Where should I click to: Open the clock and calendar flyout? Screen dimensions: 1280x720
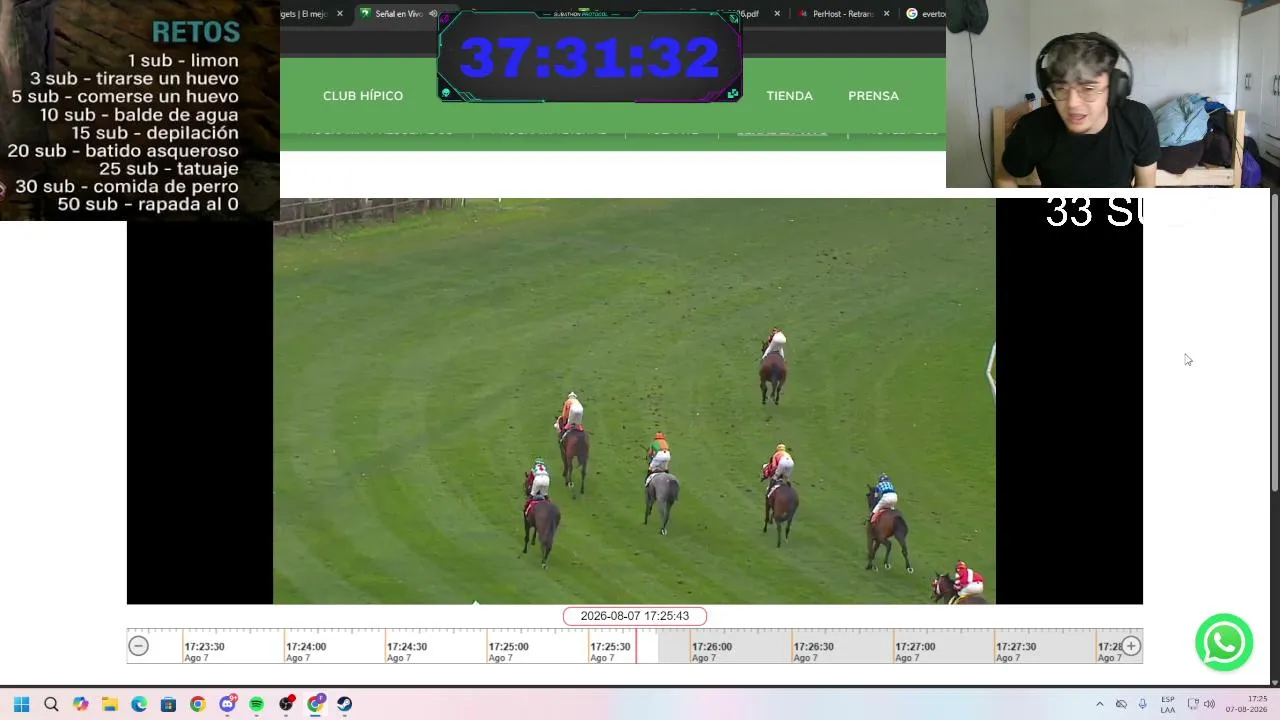point(1248,704)
